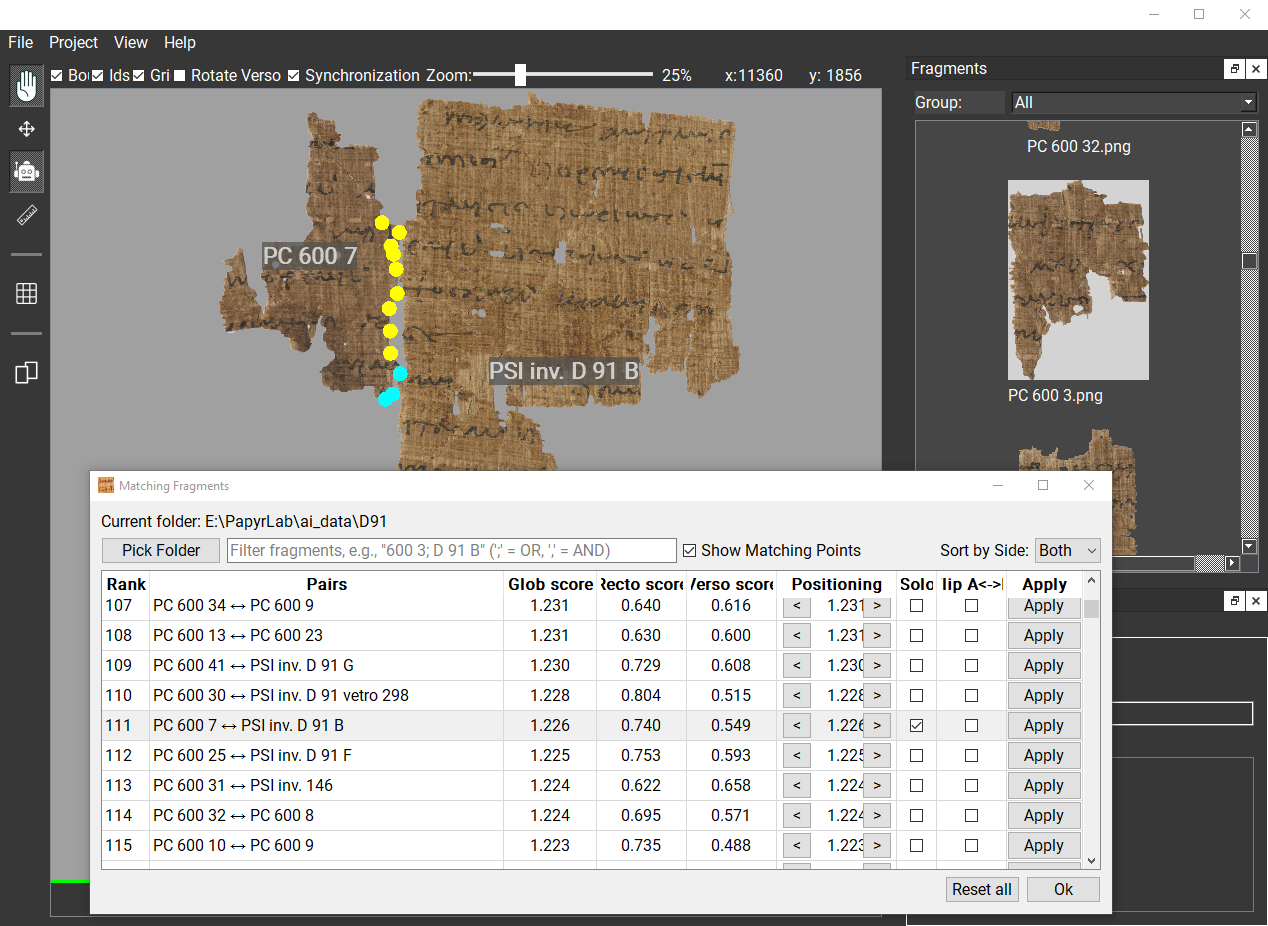
Task: Open the Group selector showing All
Action: (x=1133, y=101)
